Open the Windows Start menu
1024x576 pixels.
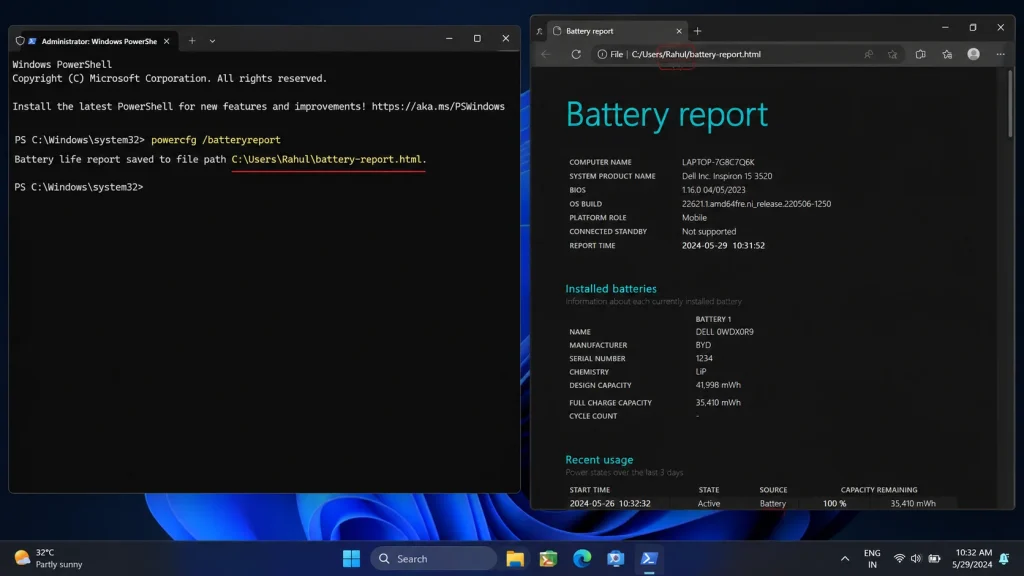351,558
